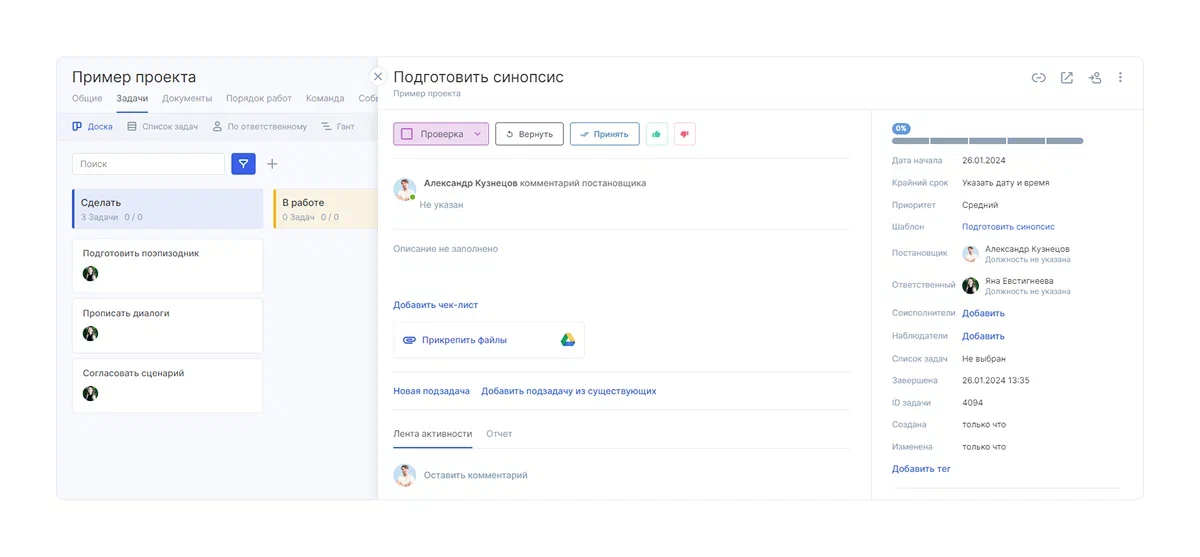Expand the Проверка status dropdown arrow
Screen dimensions: 1200x557
coord(477,134)
